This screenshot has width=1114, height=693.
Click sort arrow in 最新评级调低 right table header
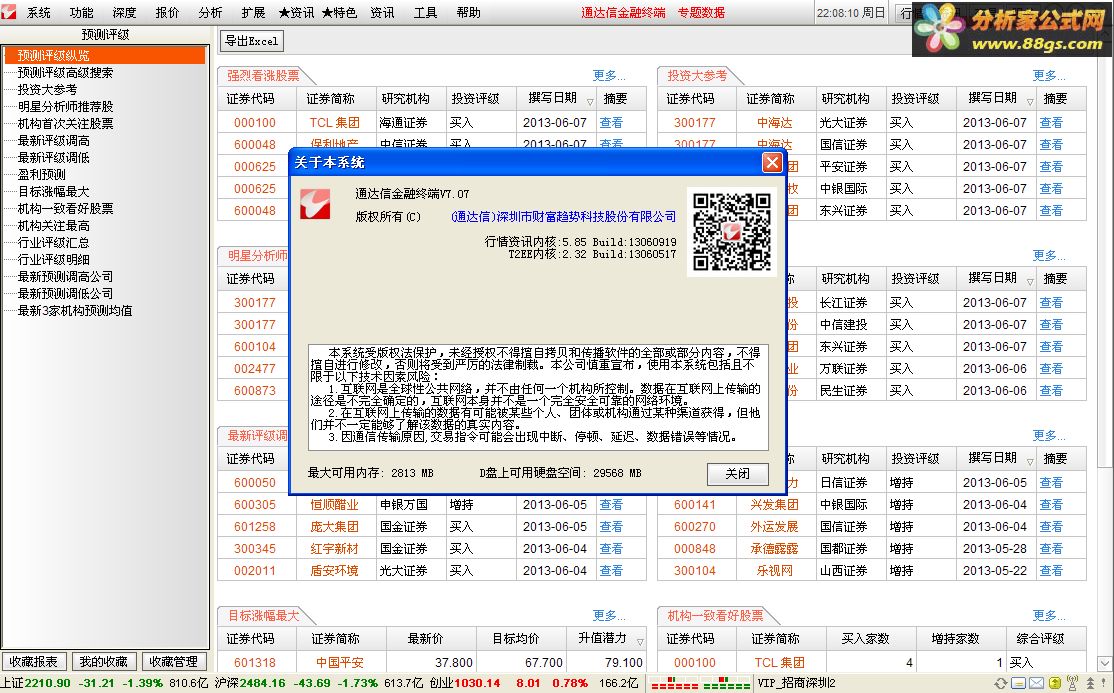(1029, 461)
